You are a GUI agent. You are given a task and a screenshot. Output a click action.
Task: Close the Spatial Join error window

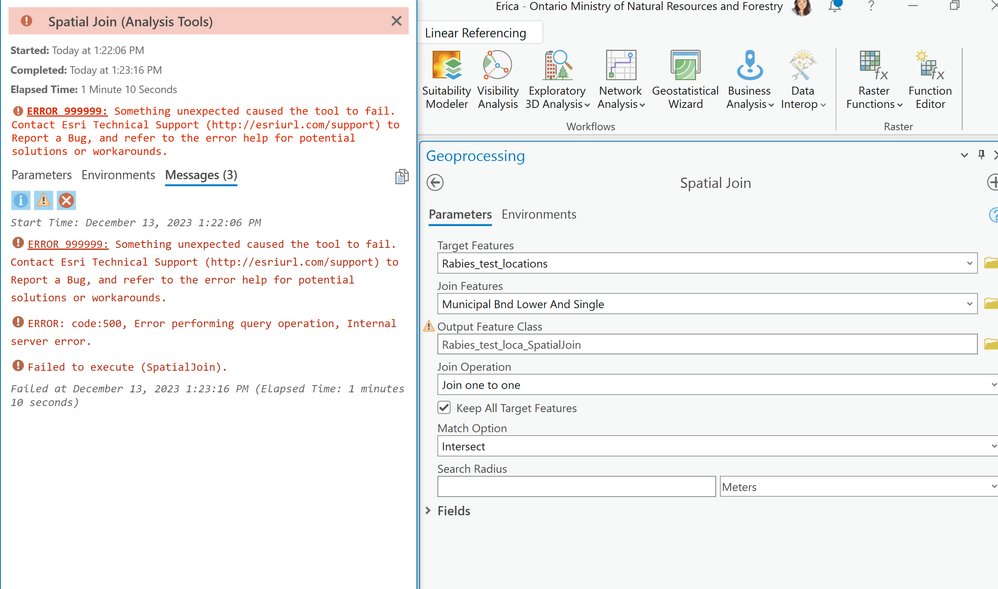(x=397, y=21)
